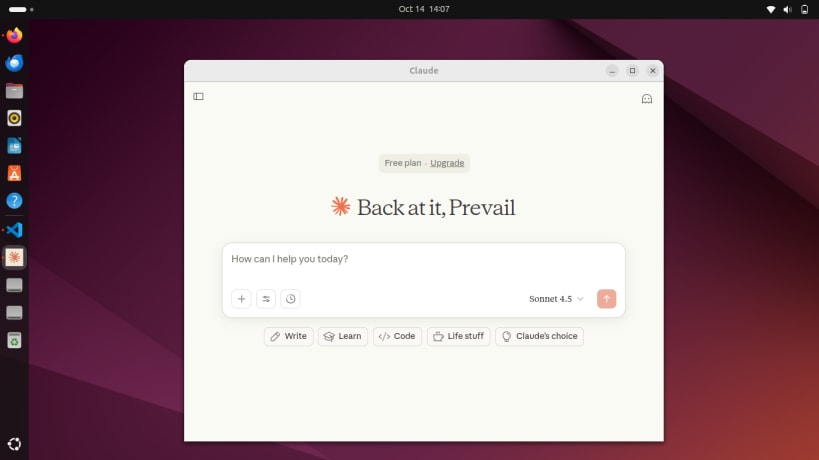This screenshot has height=460, width=819.
Task: Send message with orange arrow button
Action: [x=606, y=299]
